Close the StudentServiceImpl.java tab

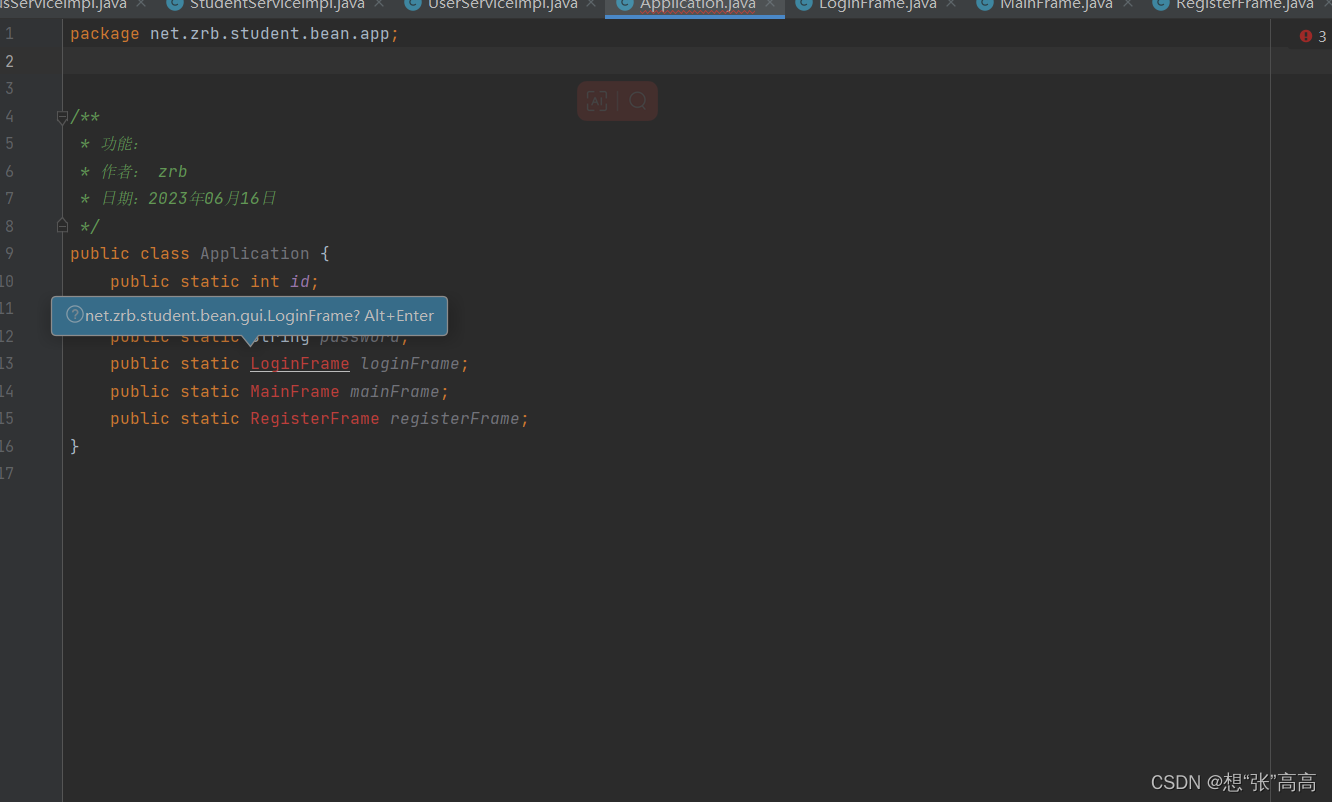pyautogui.click(x=379, y=4)
